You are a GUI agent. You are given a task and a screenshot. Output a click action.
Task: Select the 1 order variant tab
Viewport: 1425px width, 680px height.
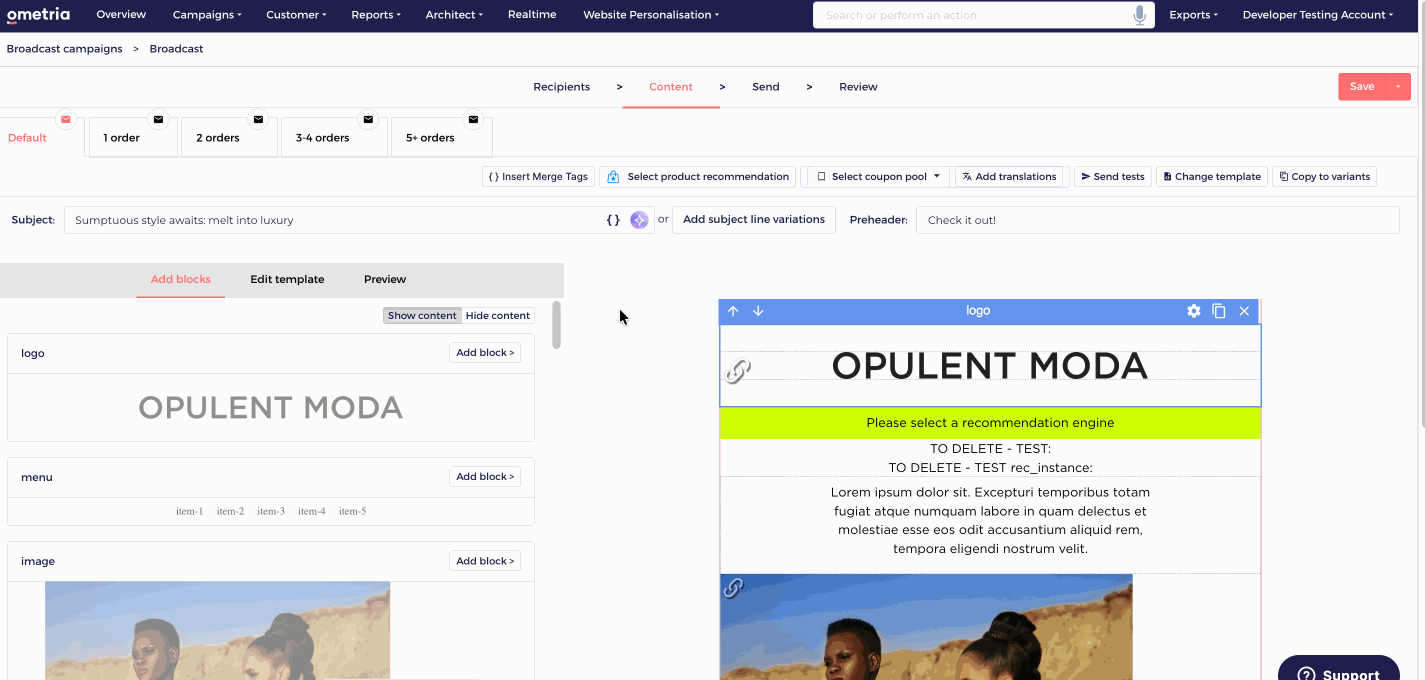[134, 138]
